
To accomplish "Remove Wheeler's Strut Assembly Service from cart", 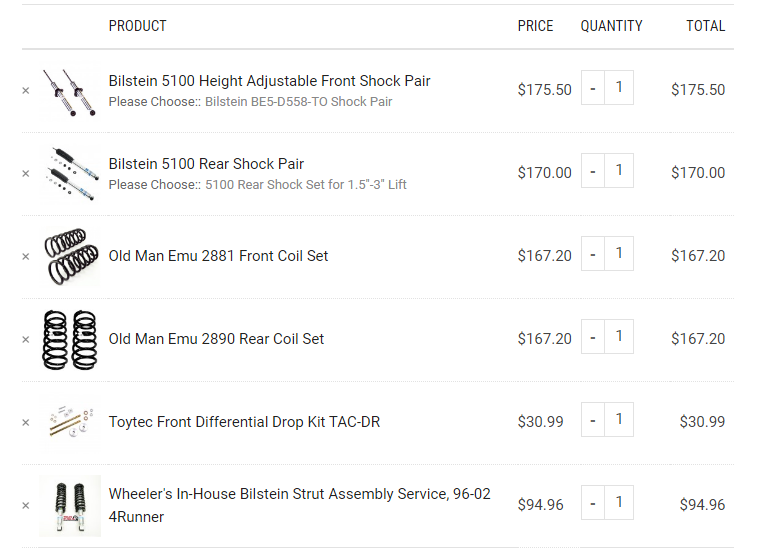I will coord(26,505).
